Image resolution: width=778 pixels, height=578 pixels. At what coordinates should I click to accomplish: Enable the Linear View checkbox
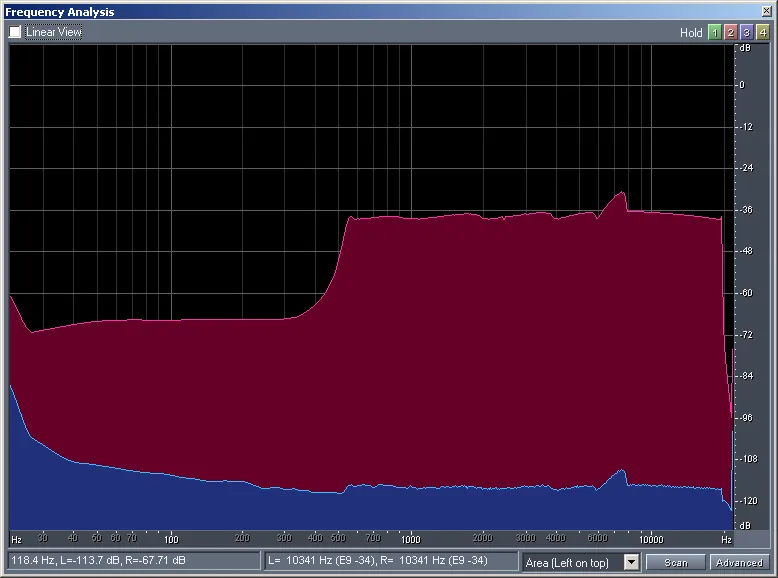[x=15, y=32]
